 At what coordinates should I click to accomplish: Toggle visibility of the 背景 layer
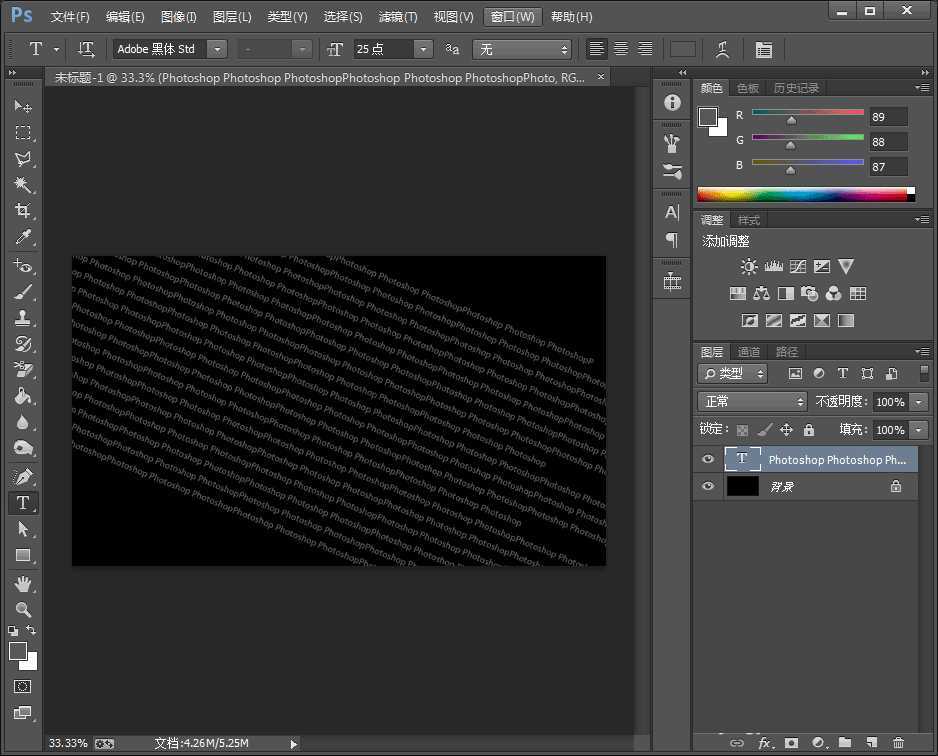coord(707,486)
